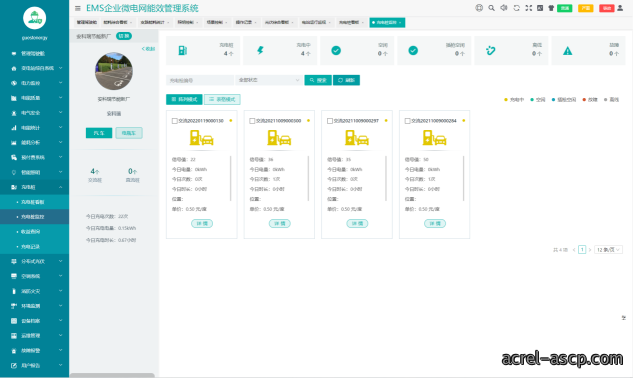The width and height of the screenshot is (633, 378).
Task: Click the teal search button
Action: (318, 80)
